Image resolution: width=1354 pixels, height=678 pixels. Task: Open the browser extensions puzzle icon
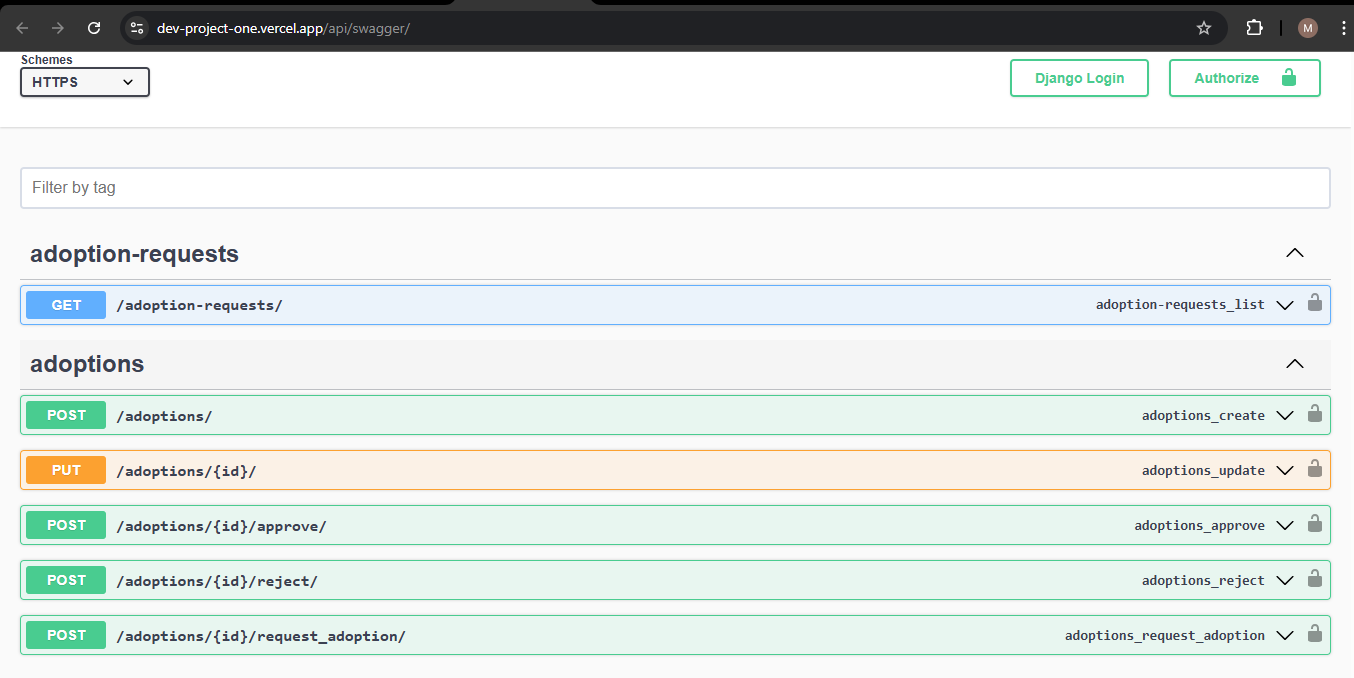tap(1254, 27)
